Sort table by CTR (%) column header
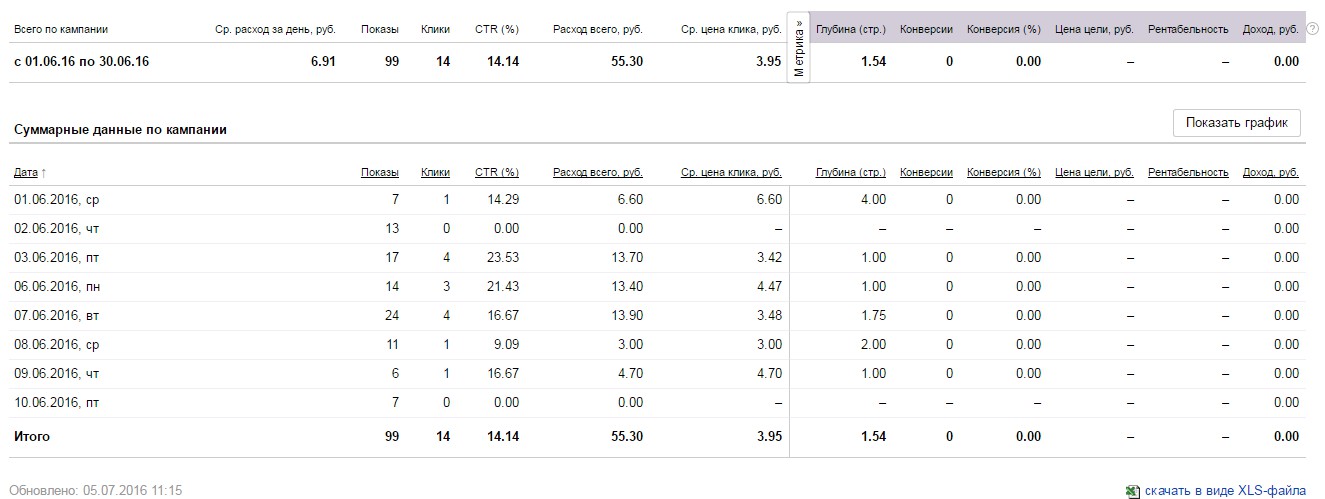Image resolution: width=1325 pixels, height=499 pixels. coord(496,173)
